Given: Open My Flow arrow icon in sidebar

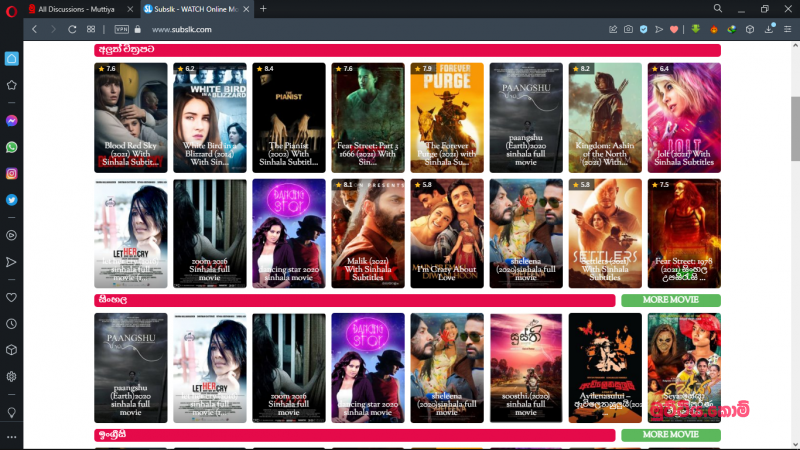Looking at the screenshot, I should [12, 262].
